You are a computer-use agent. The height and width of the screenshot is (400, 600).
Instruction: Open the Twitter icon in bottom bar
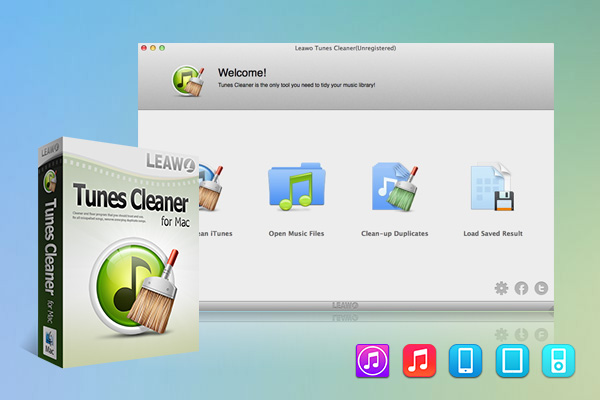541,288
